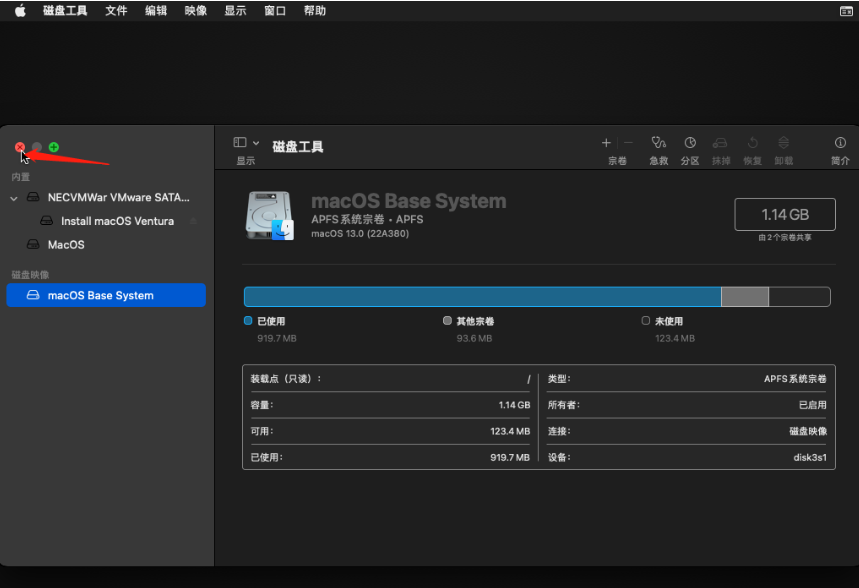Click the 1.14 GB capacity box

coord(784,214)
